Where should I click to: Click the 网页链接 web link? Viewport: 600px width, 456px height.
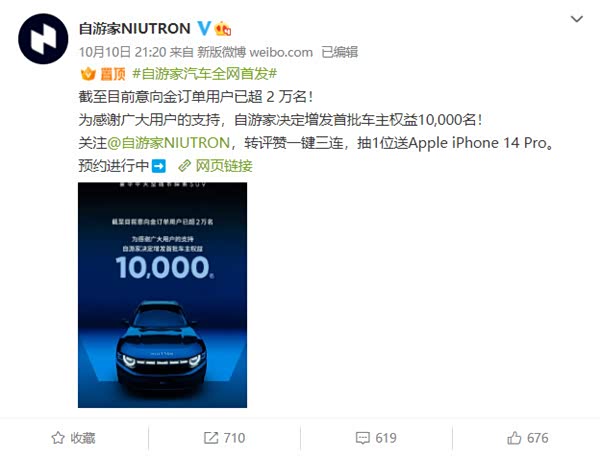[x=224, y=166]
